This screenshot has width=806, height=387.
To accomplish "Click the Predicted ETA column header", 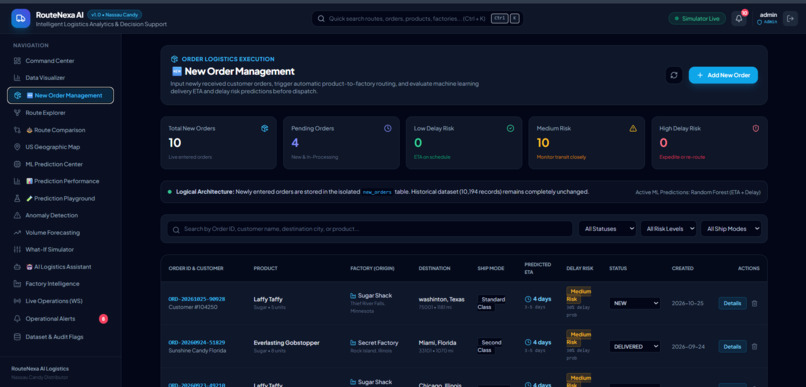I will coord(538,268).
